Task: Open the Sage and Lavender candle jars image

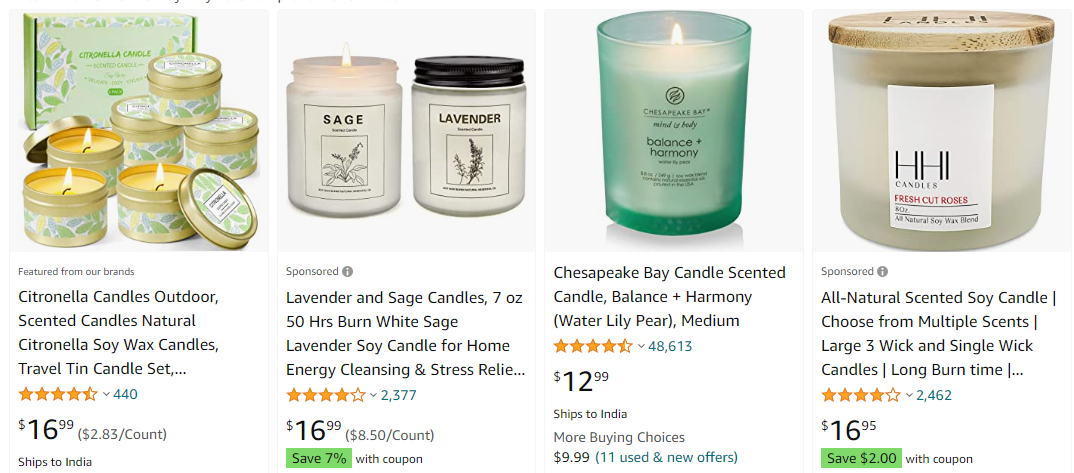Action: [406, 131]
